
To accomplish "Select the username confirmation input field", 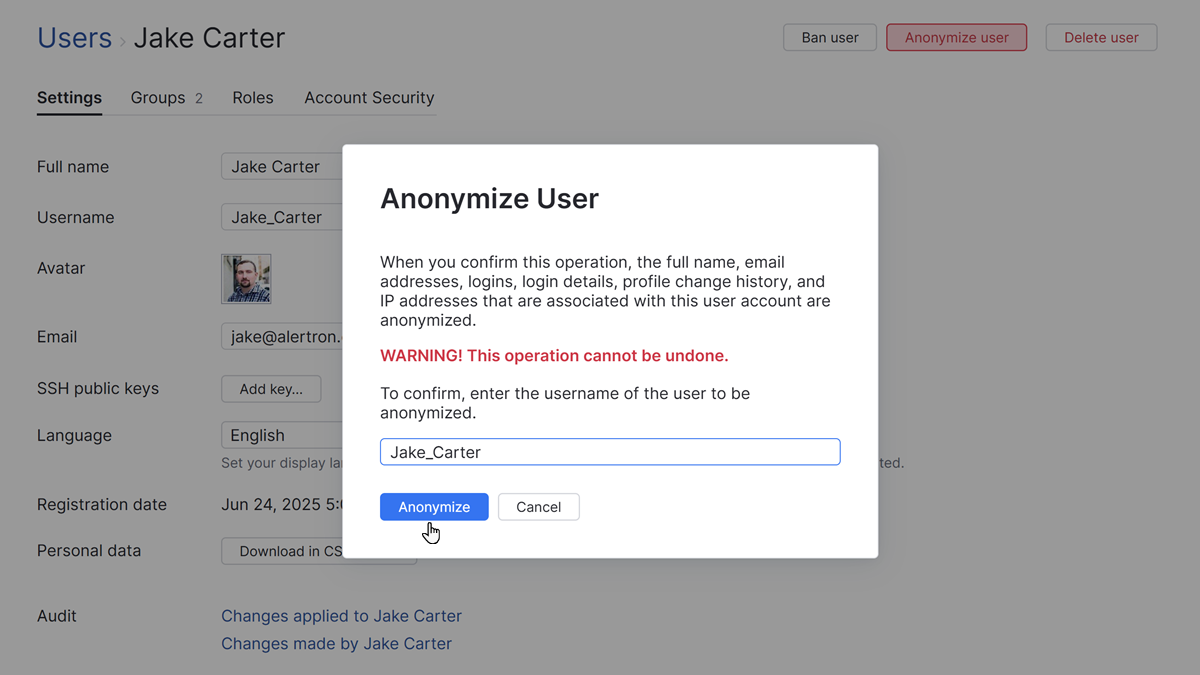I will 609,451.
